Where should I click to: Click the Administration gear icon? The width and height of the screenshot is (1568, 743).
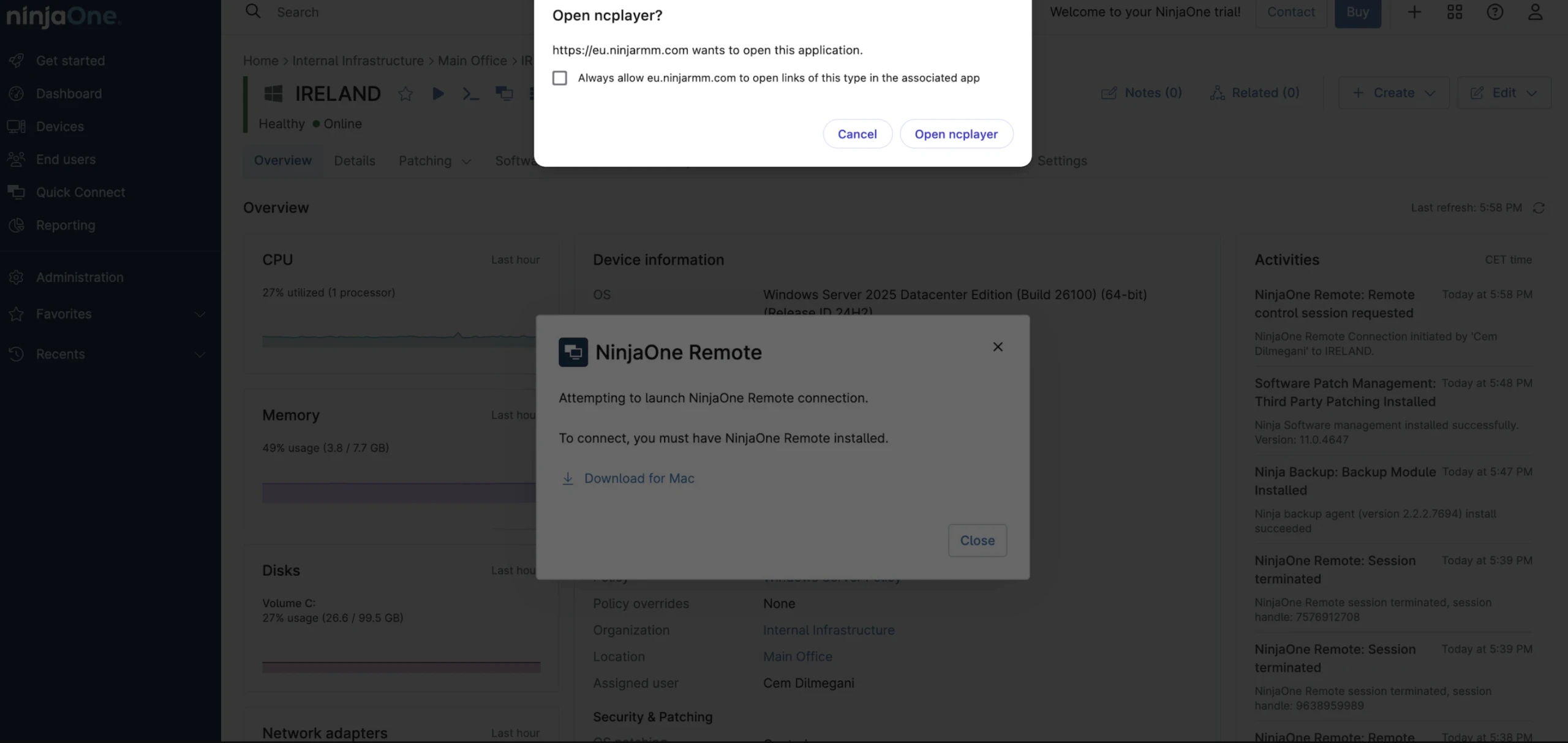click(17, 277)
